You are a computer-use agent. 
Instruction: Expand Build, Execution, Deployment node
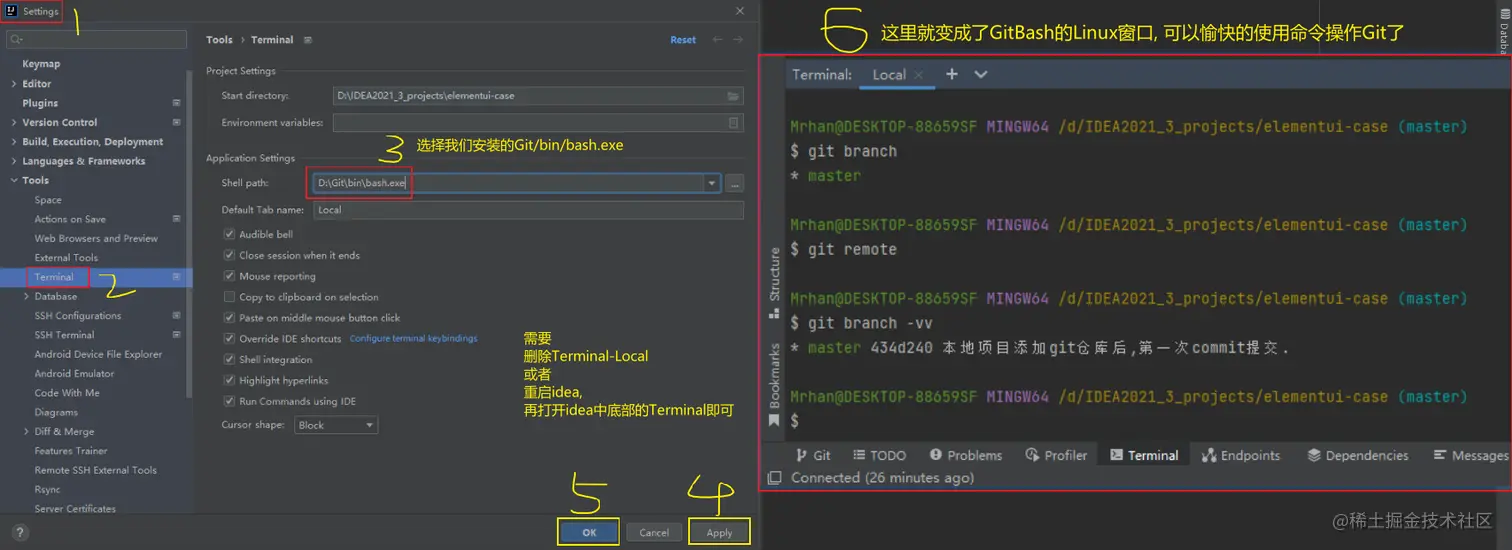coord(13,142)
